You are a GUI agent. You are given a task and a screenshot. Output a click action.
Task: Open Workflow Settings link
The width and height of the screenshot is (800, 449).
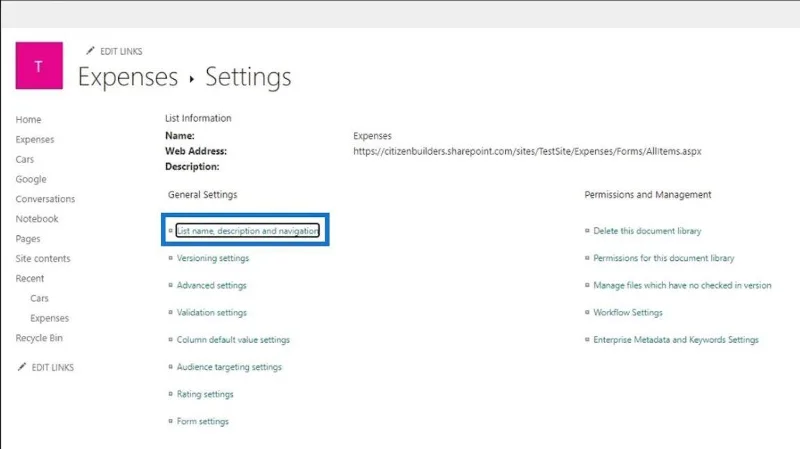point(628,312)
